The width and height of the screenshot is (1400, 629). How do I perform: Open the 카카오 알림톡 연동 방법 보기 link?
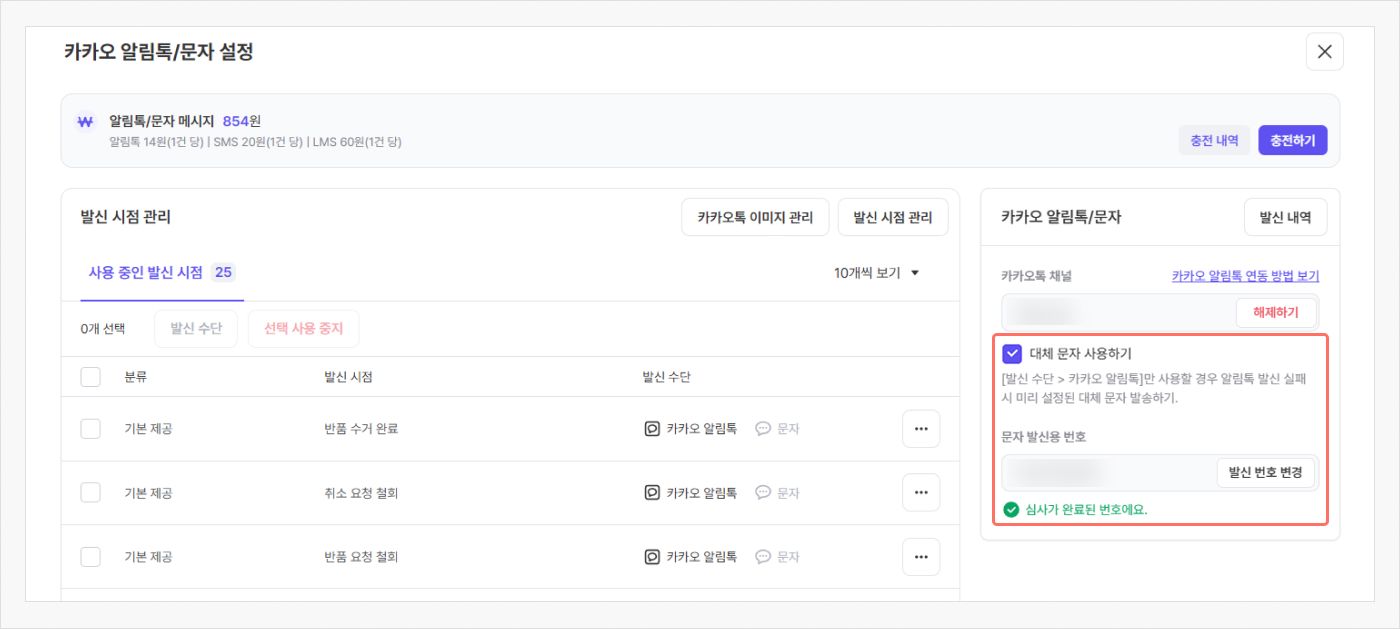point(1245,276)
